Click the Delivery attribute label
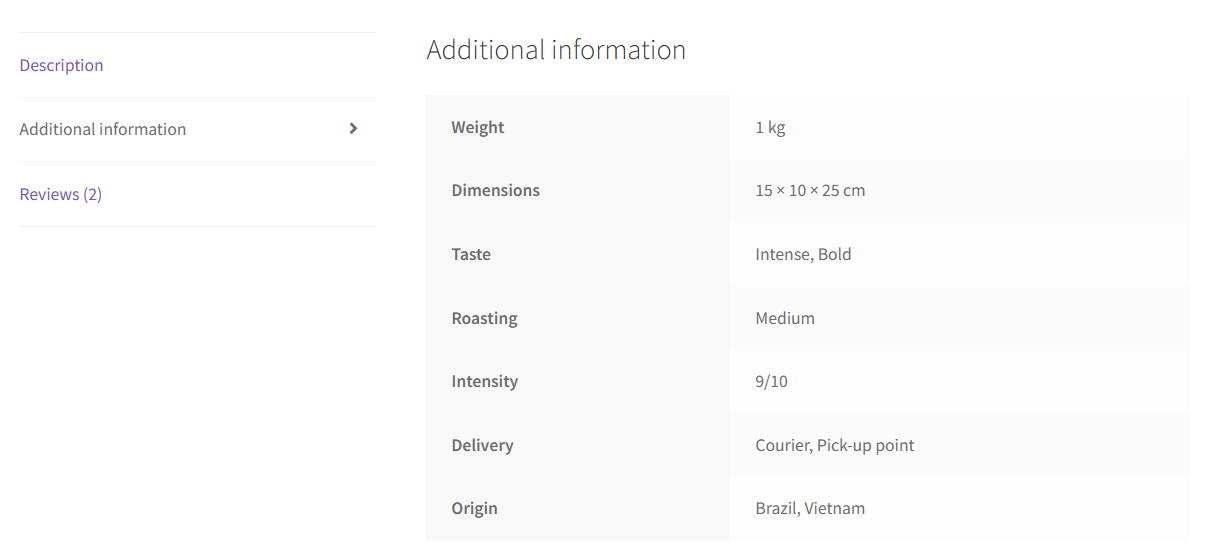Viewport: 1209px width, 554px height. [482, 445]
